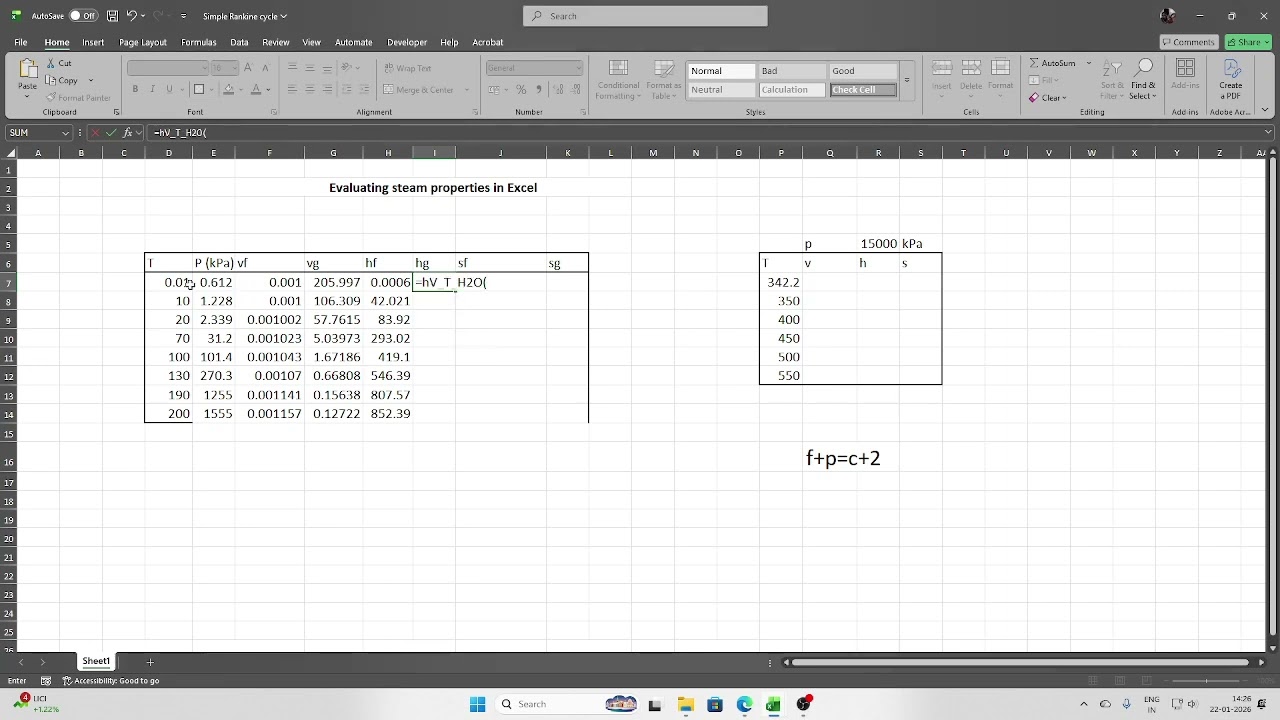Switch to the Page Layout tab
The width and height of the screenshot is (1280, 720).
click(143, 42)
